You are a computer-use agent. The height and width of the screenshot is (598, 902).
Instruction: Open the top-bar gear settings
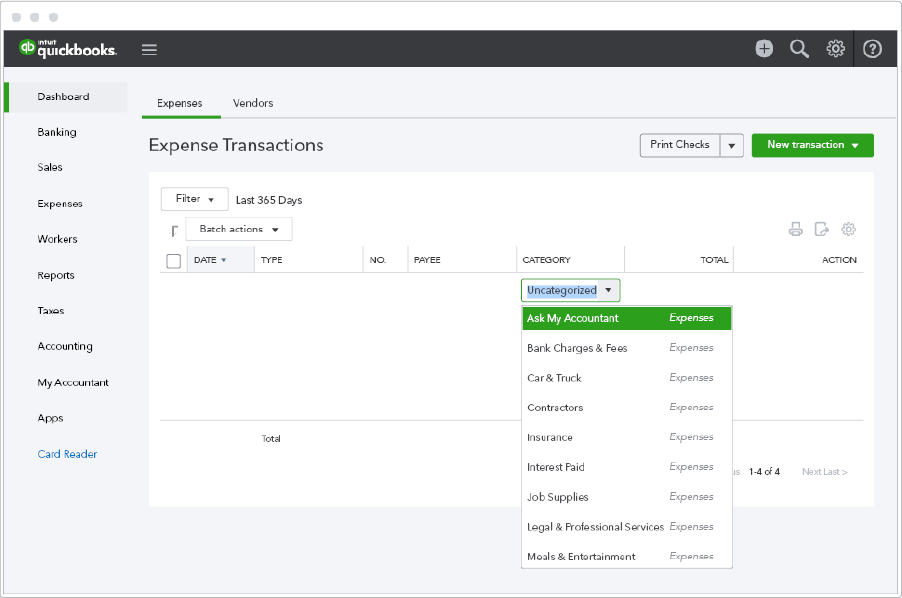click(835, 49)
